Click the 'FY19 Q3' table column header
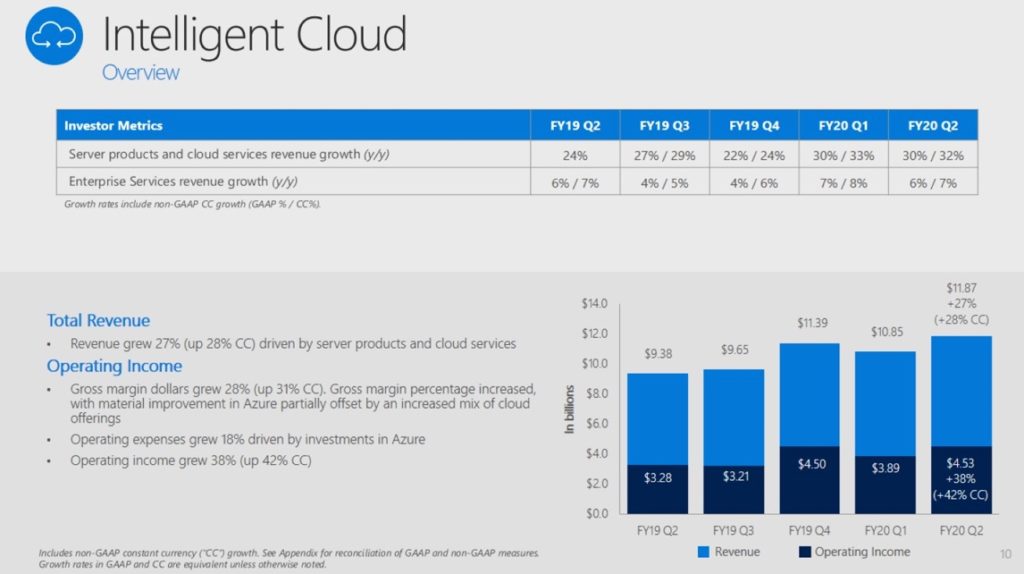The image size is (1024, 574). [664, 125]
